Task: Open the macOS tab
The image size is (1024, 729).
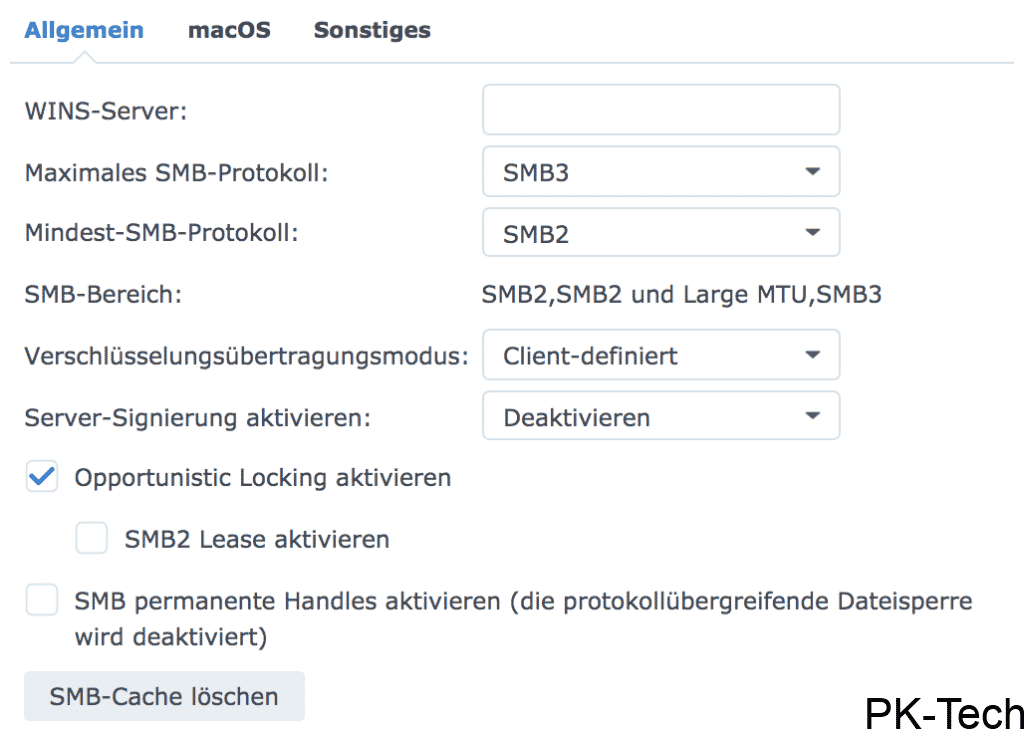Action: (229, 30)
